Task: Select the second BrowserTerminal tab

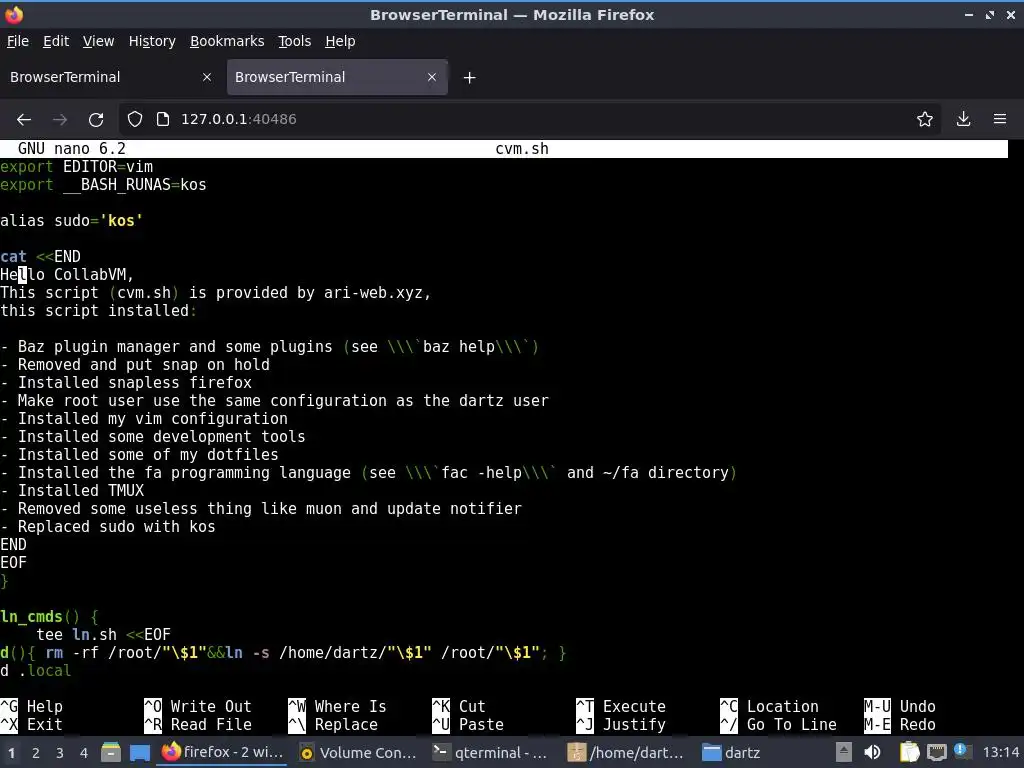Action: (x=337, y=77)
